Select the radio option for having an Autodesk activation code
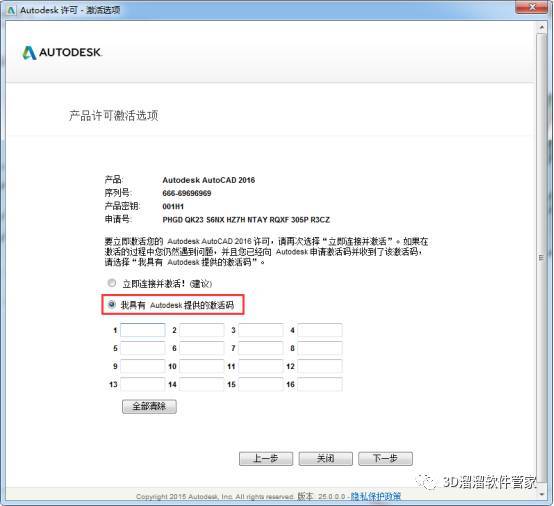Image resolution: width=554 pixels, height=506 pixels. 112,304
